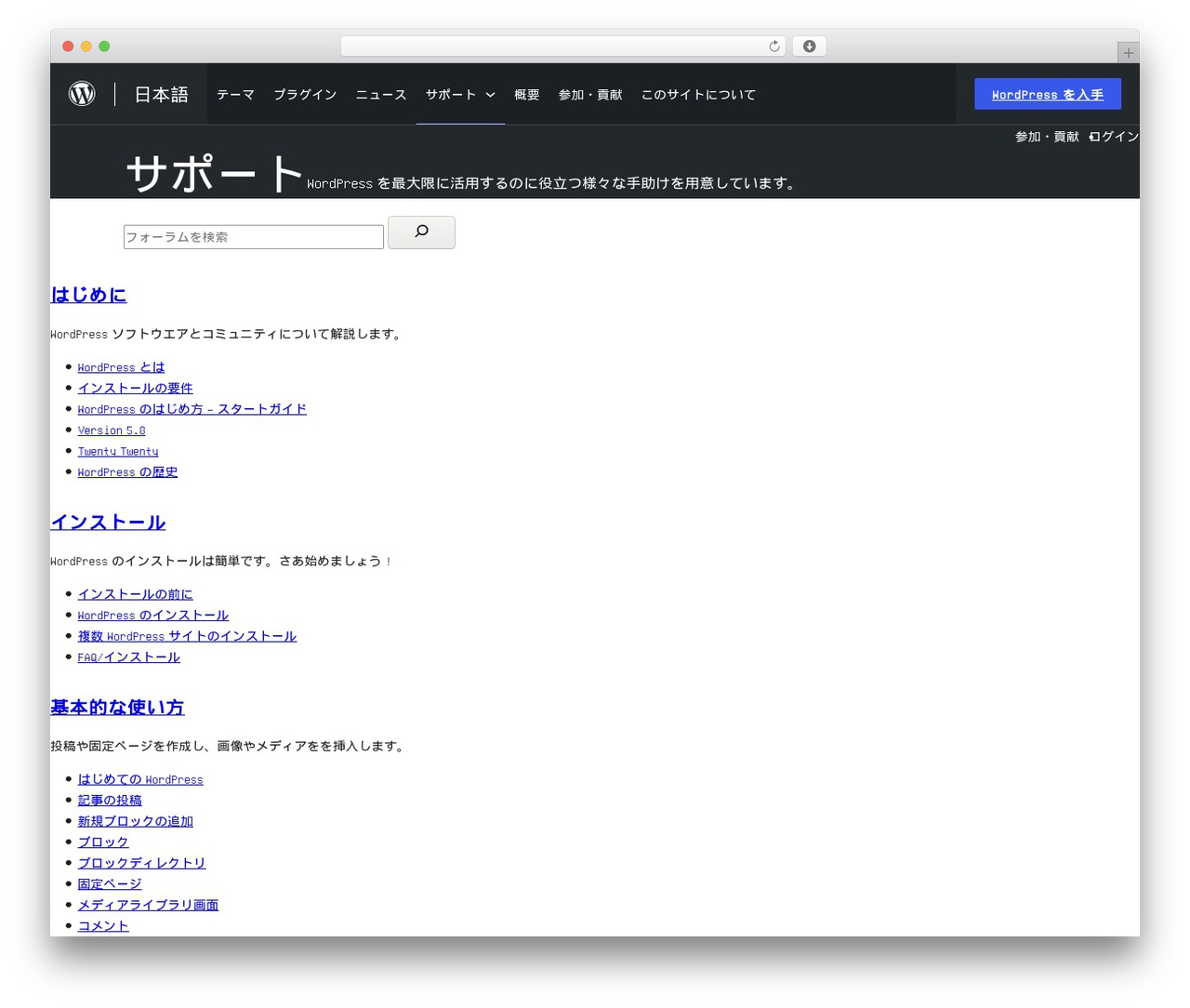Click the ログイン link
The image size is (1190, 1008).
coord(1114,137)
